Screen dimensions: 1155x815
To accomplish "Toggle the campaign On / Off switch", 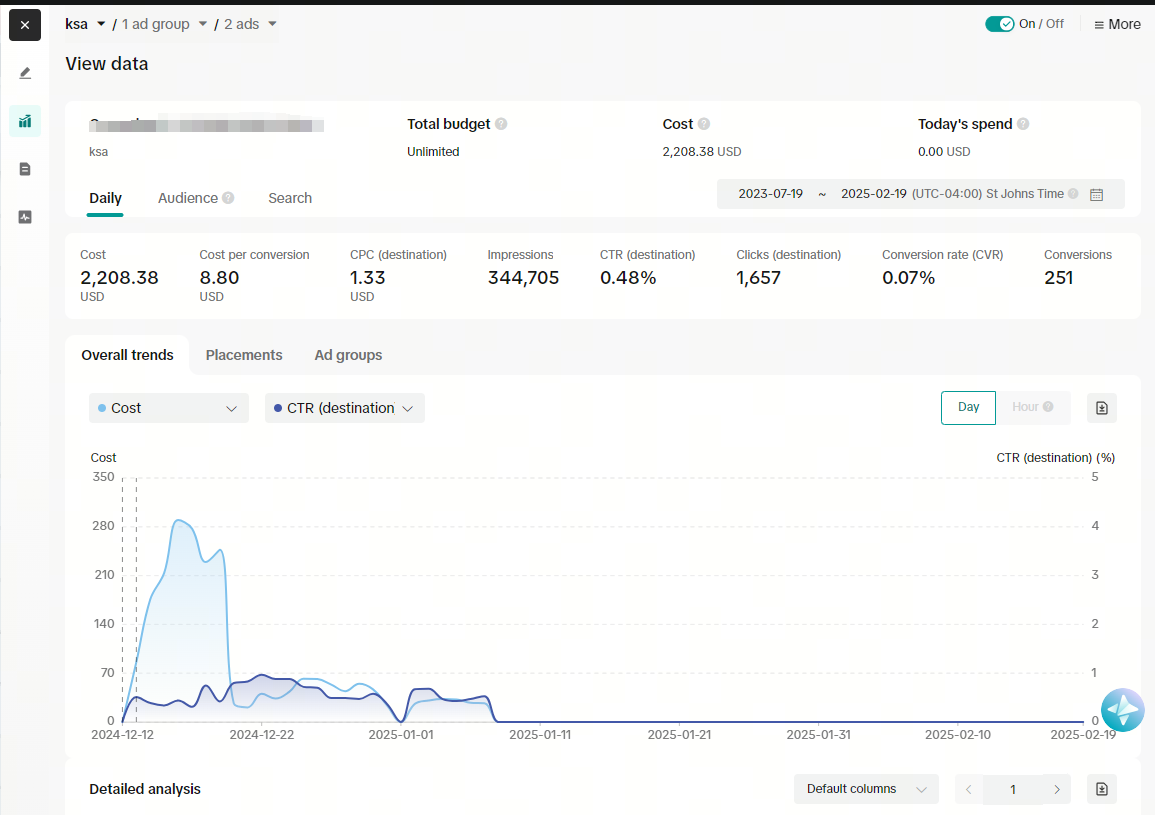I will click(1000, 24).
